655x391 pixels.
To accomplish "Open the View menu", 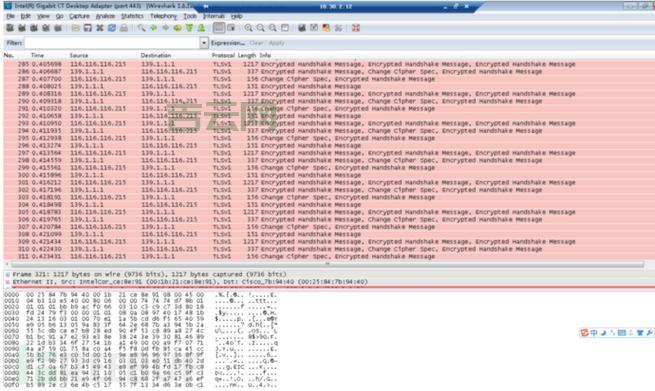I will pos(43,16).
